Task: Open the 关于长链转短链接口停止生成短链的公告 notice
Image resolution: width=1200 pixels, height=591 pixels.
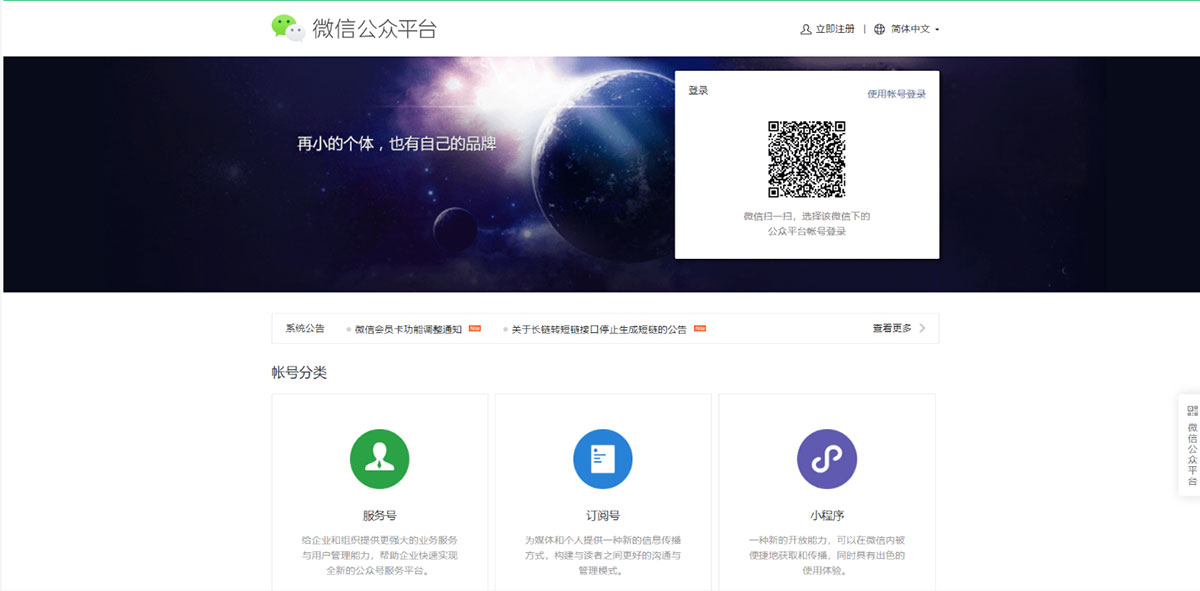Action: click(599, 329)
